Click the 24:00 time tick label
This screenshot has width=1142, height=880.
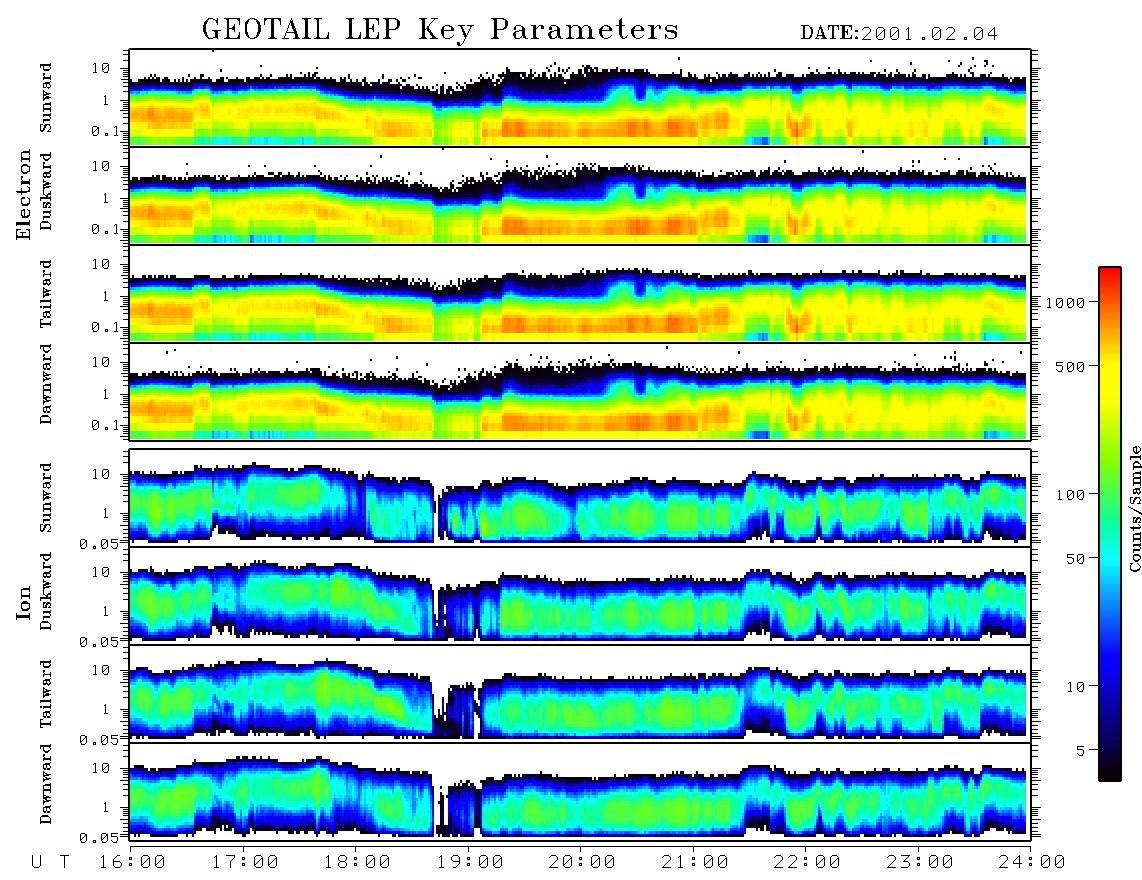point(1032,862)
